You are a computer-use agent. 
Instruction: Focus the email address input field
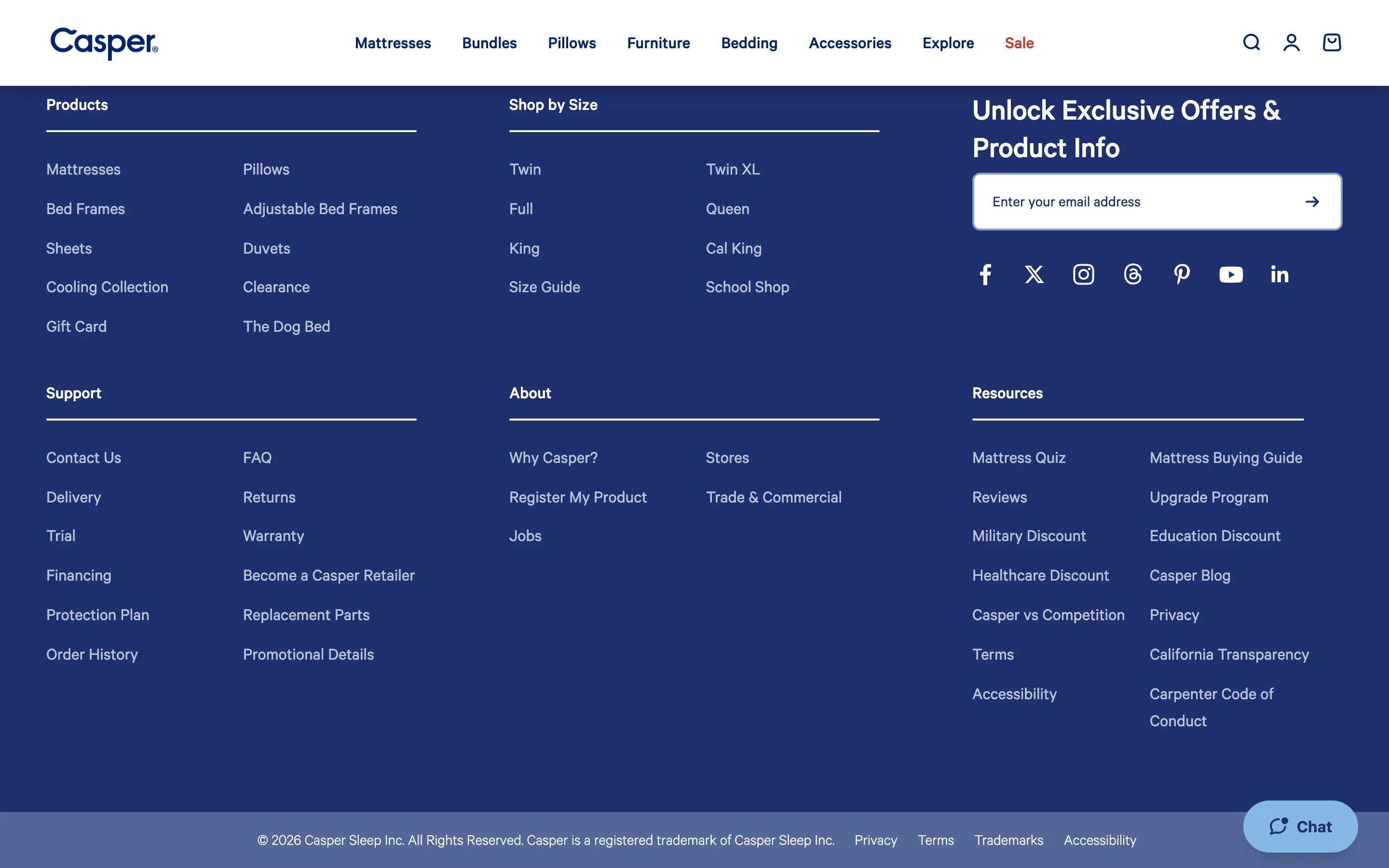tap(1157, 202)
